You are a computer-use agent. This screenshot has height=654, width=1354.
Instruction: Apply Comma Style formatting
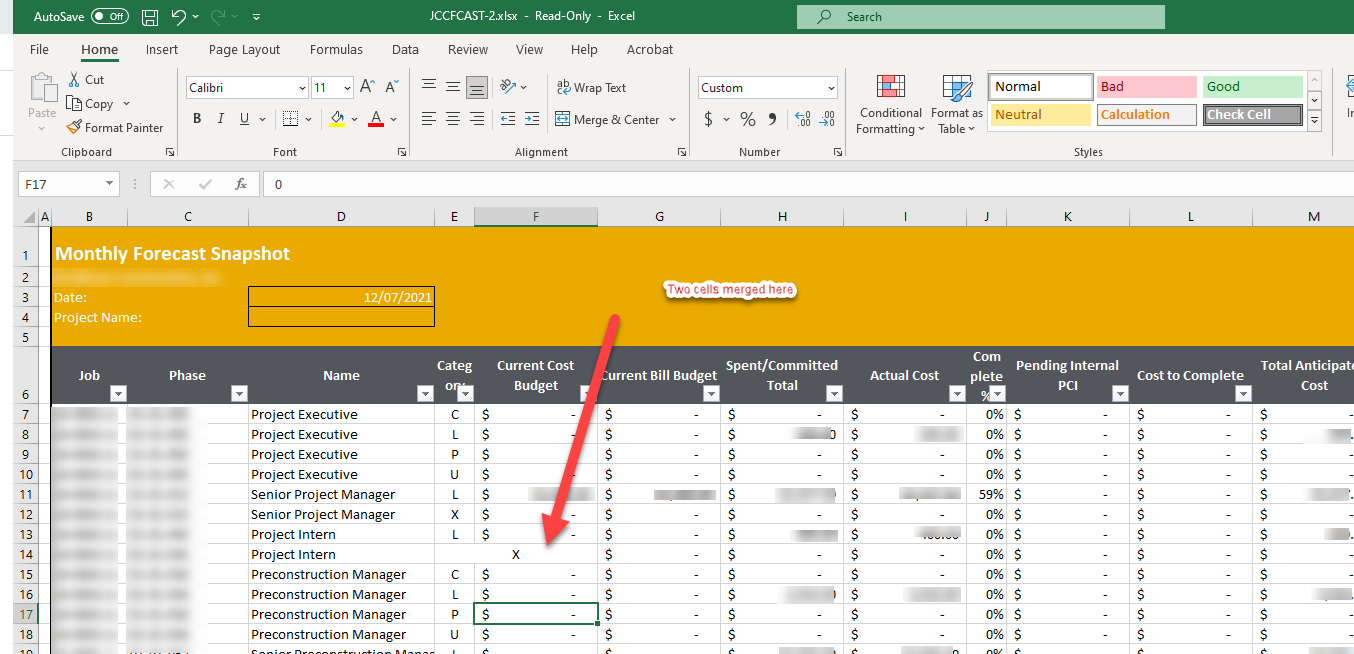pyautogui.click(x=772, y=119)
